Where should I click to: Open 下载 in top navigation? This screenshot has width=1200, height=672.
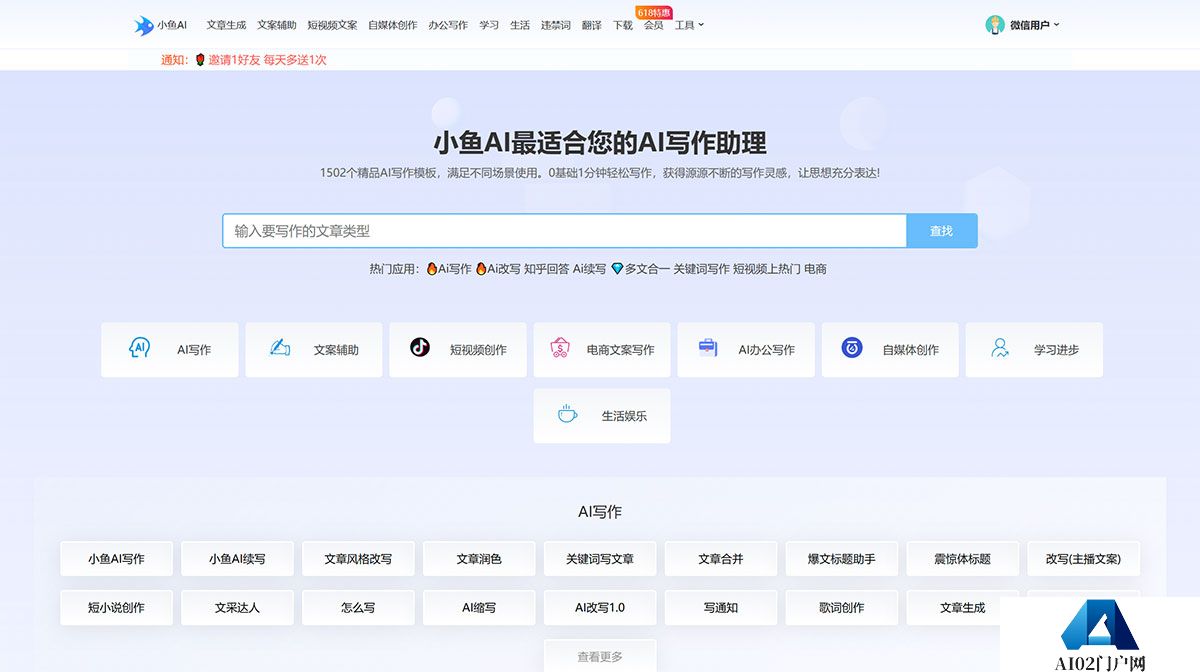[x=622, y=25]
